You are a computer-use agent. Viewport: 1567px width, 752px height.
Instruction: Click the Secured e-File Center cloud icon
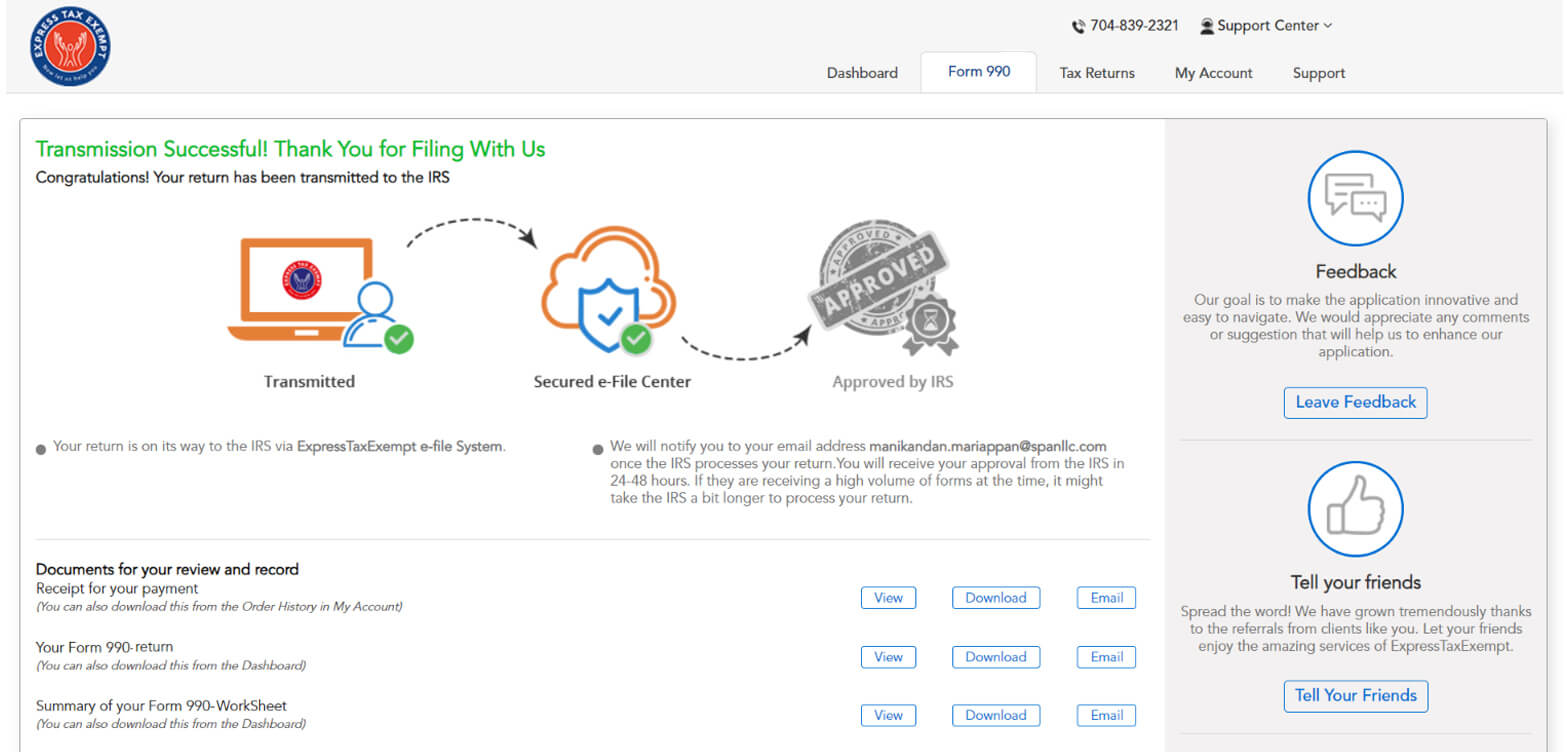point(608,290)
